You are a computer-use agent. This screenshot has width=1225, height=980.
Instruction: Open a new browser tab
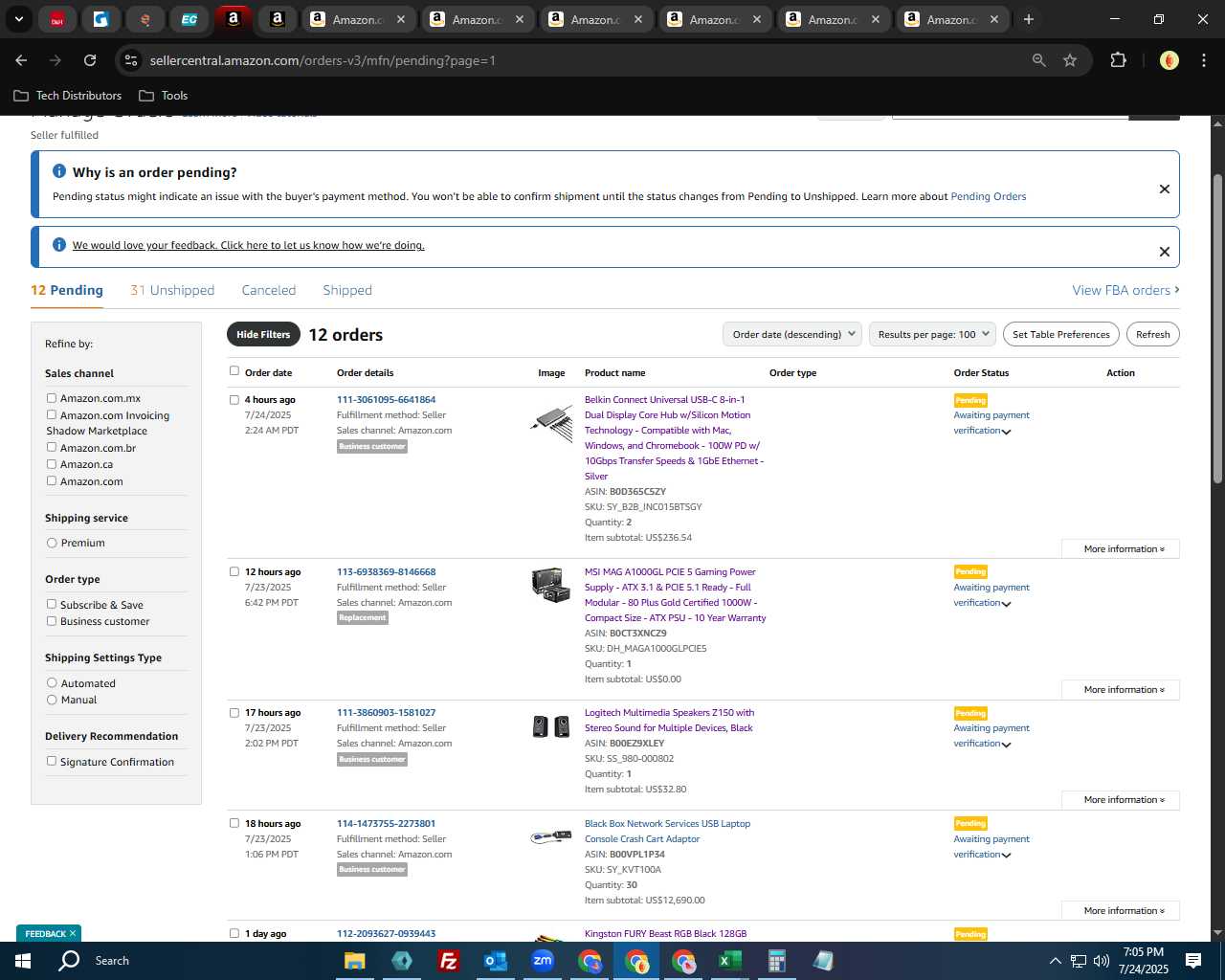(1029, 19)
